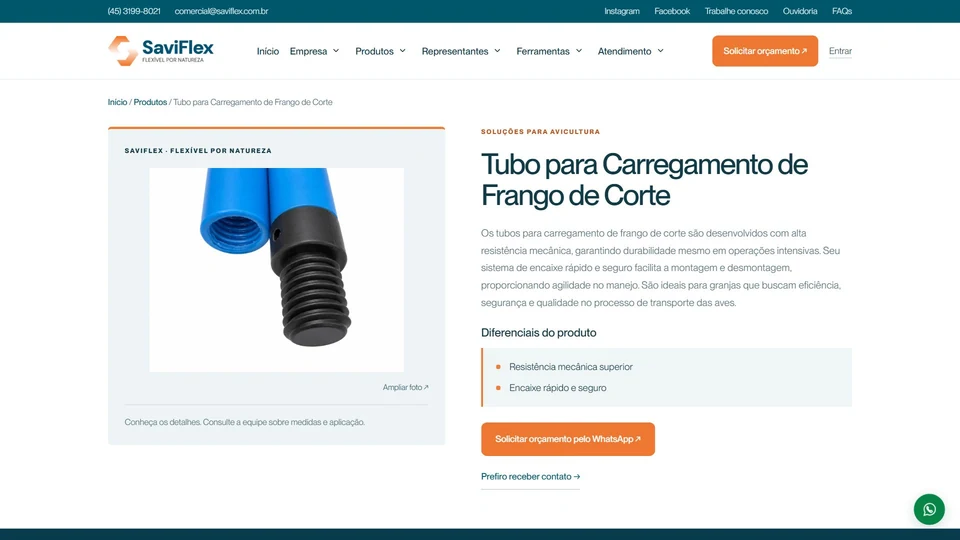The image size is (960, 540).
Task: Click the Encaixe rápido e seguro item
Action: [x=558, y=388]
